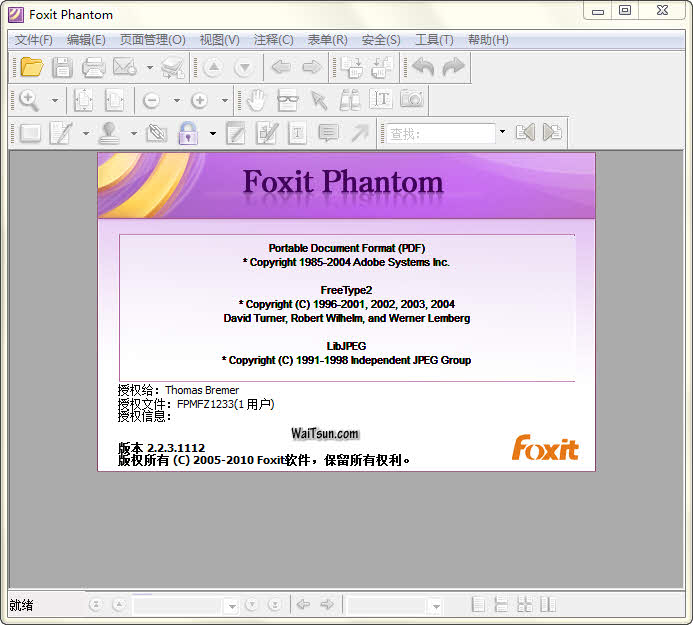This screenshot has width=693, height=625.
Task: Click the padlock security icon
Action: pyautogui.click(x=187, y=133)
